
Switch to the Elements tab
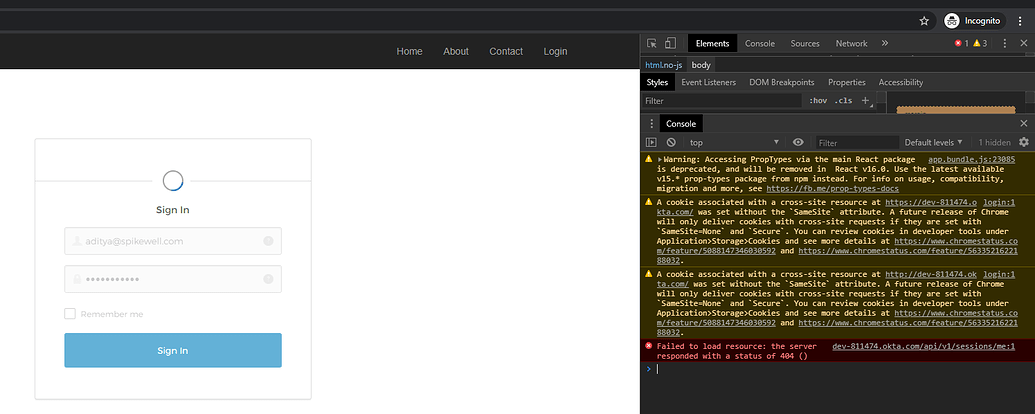tap(712, 44)
